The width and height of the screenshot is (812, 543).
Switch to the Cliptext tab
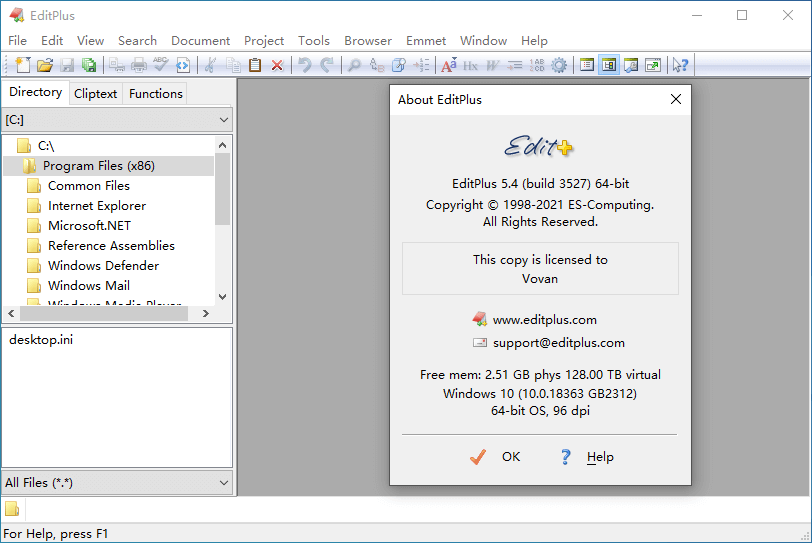coord(95,94)
